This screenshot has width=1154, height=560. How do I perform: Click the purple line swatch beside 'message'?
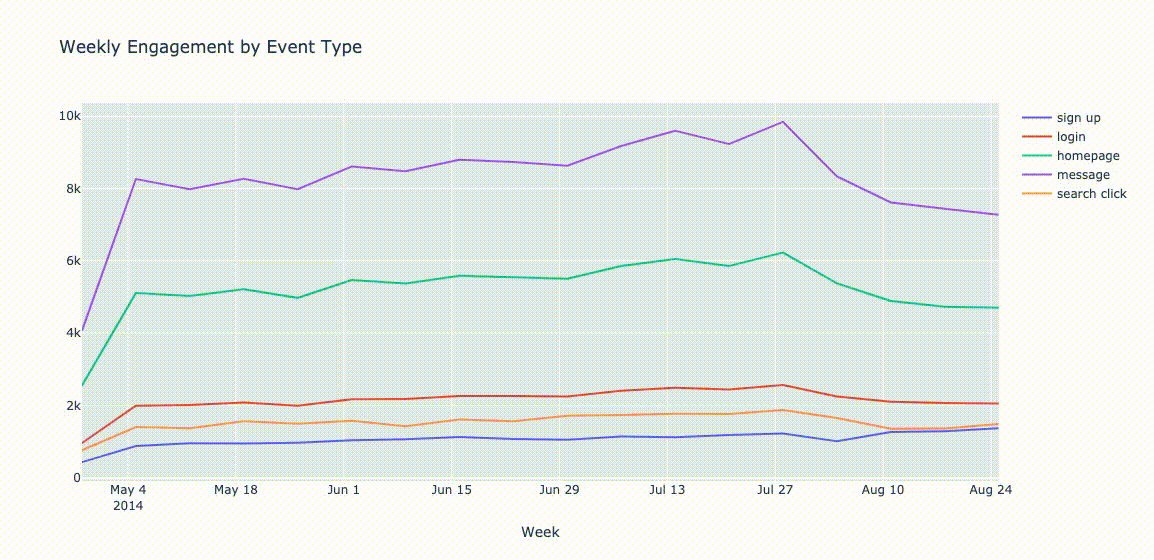(1038, 175)
